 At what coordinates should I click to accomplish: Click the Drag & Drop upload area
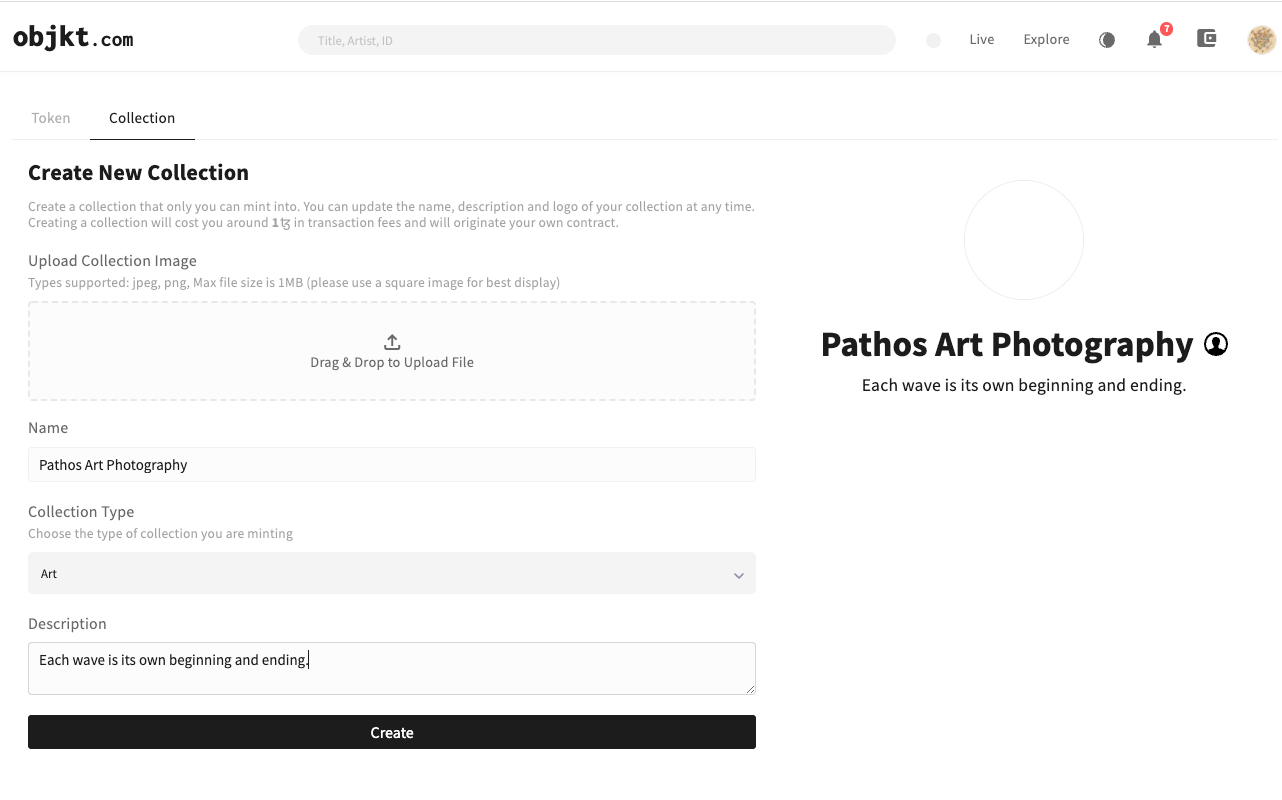392,351
